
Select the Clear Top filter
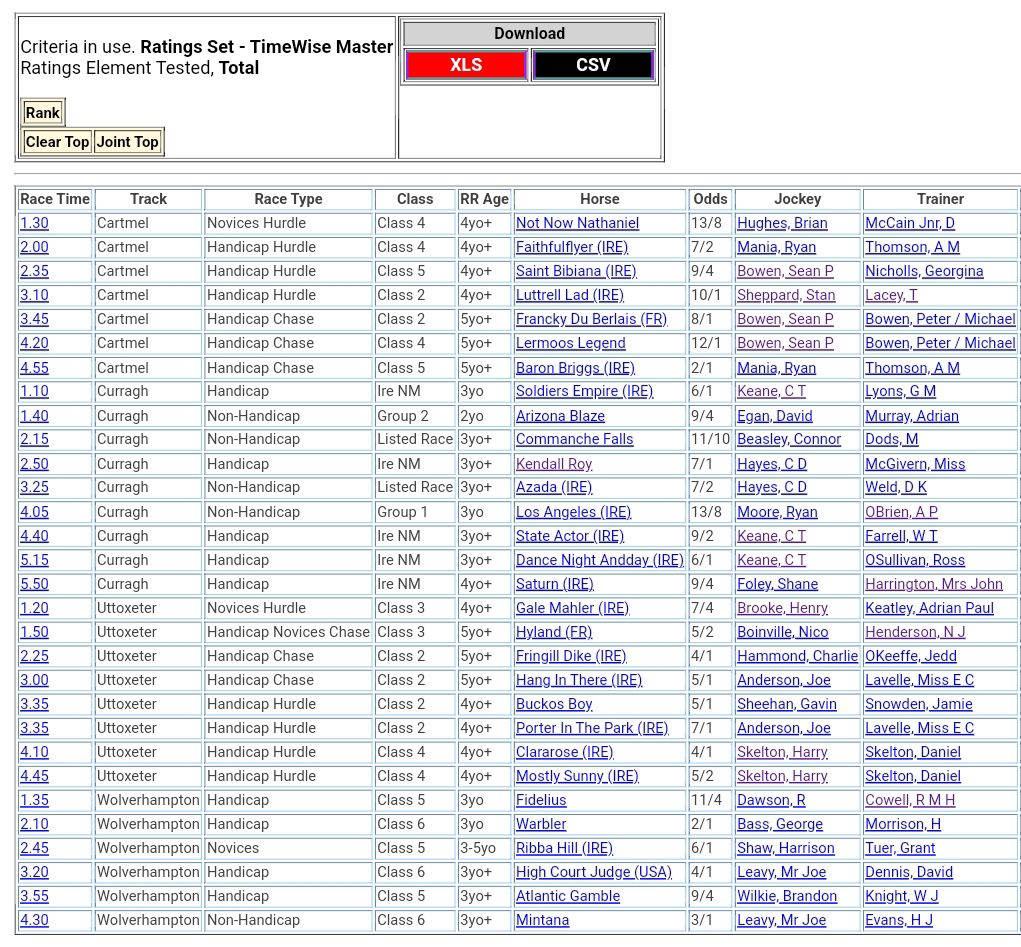point(57,142)
